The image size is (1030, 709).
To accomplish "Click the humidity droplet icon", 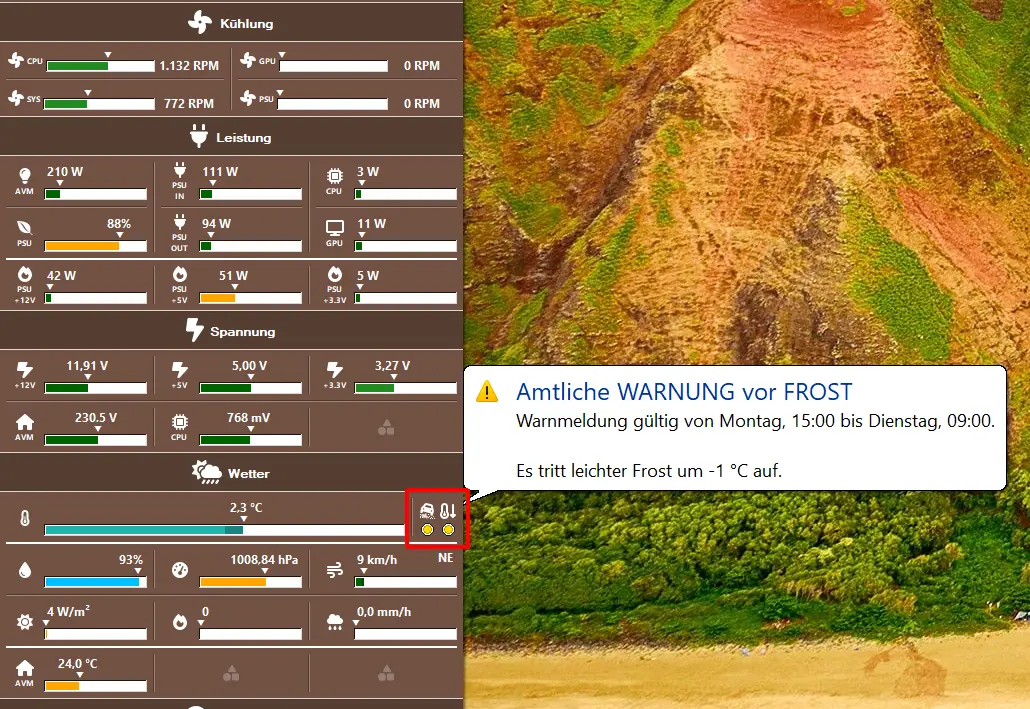I will tap(24, 570).
